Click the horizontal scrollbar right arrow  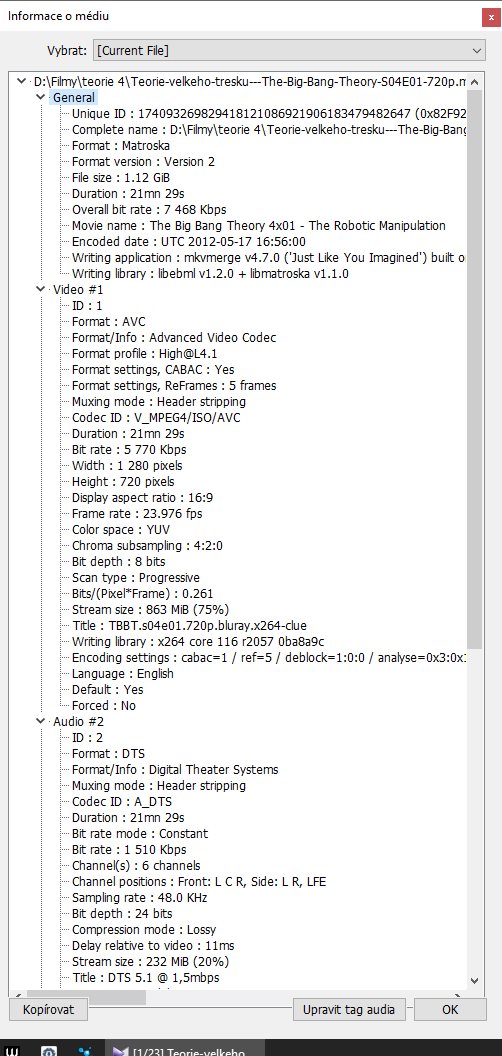pos(459,995)
